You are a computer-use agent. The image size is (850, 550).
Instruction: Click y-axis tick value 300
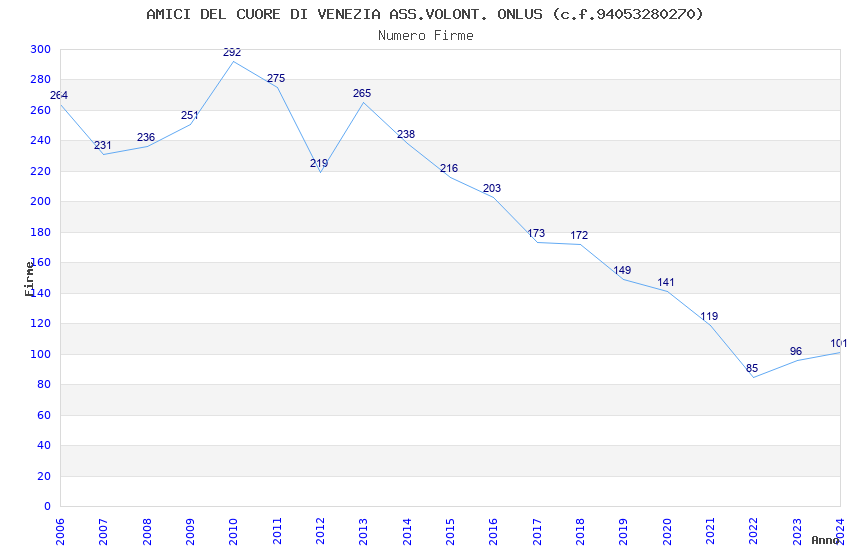click(x=41, y=49)
